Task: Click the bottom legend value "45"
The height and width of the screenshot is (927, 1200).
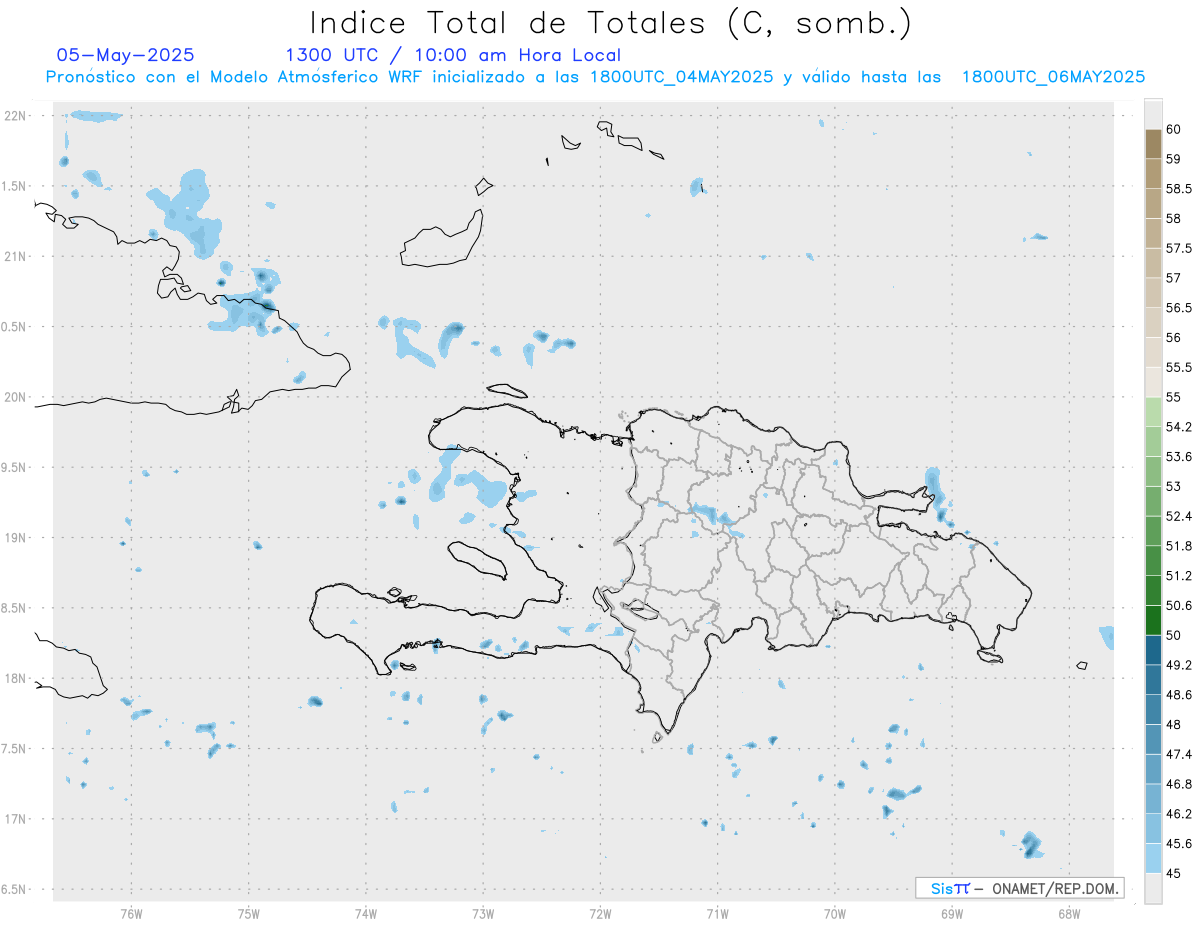Action: tap(1173, 873)
